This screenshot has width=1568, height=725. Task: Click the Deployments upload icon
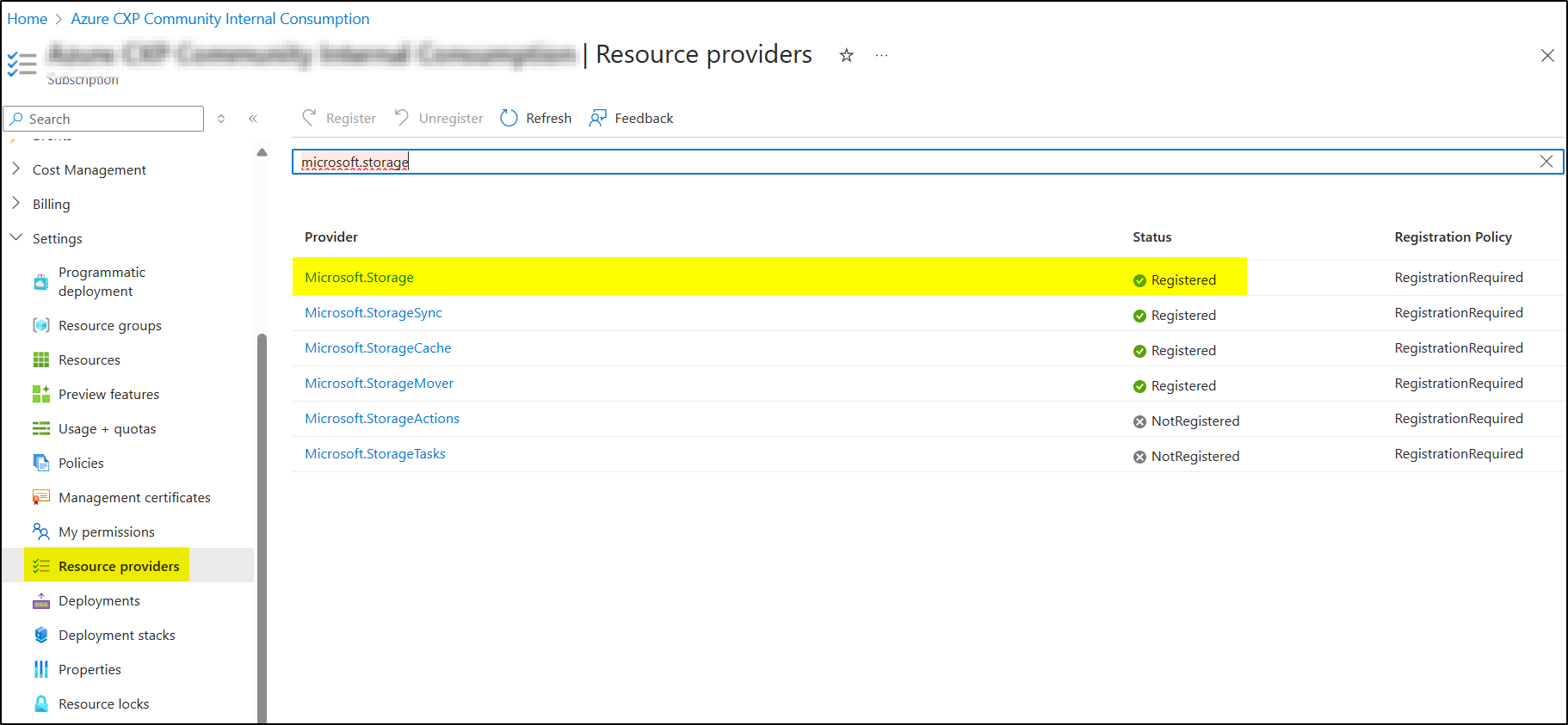[40, 600]
